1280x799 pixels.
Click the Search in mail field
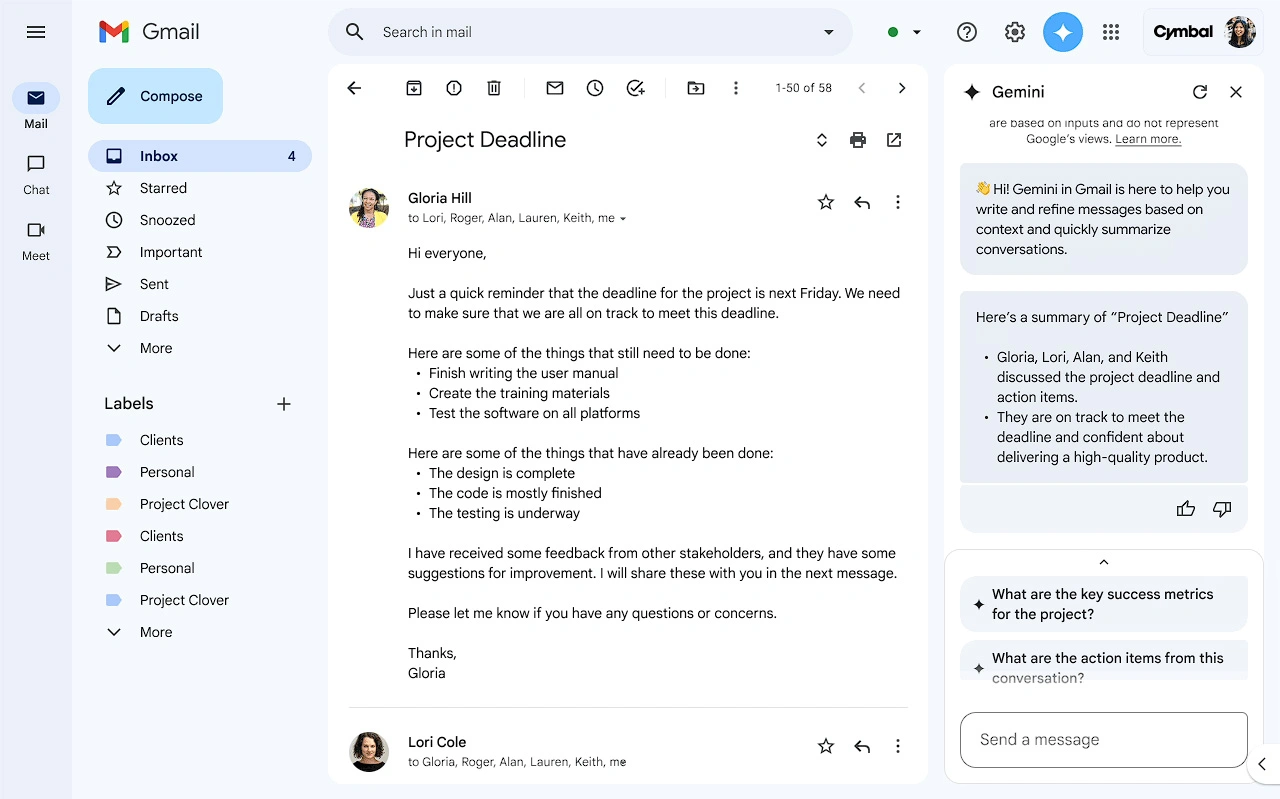pos(590,32)
